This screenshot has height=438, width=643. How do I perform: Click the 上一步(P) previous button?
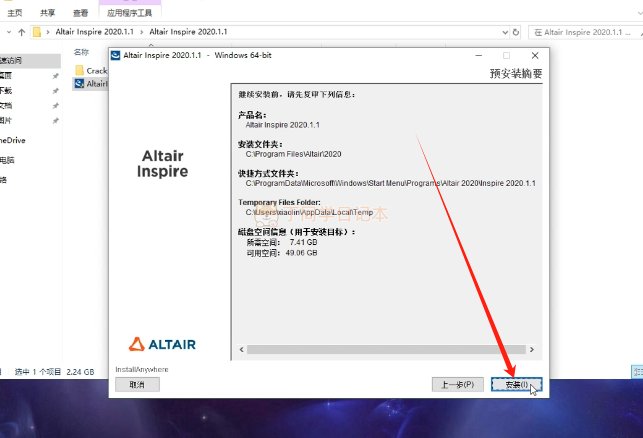[x=458, y=385]
